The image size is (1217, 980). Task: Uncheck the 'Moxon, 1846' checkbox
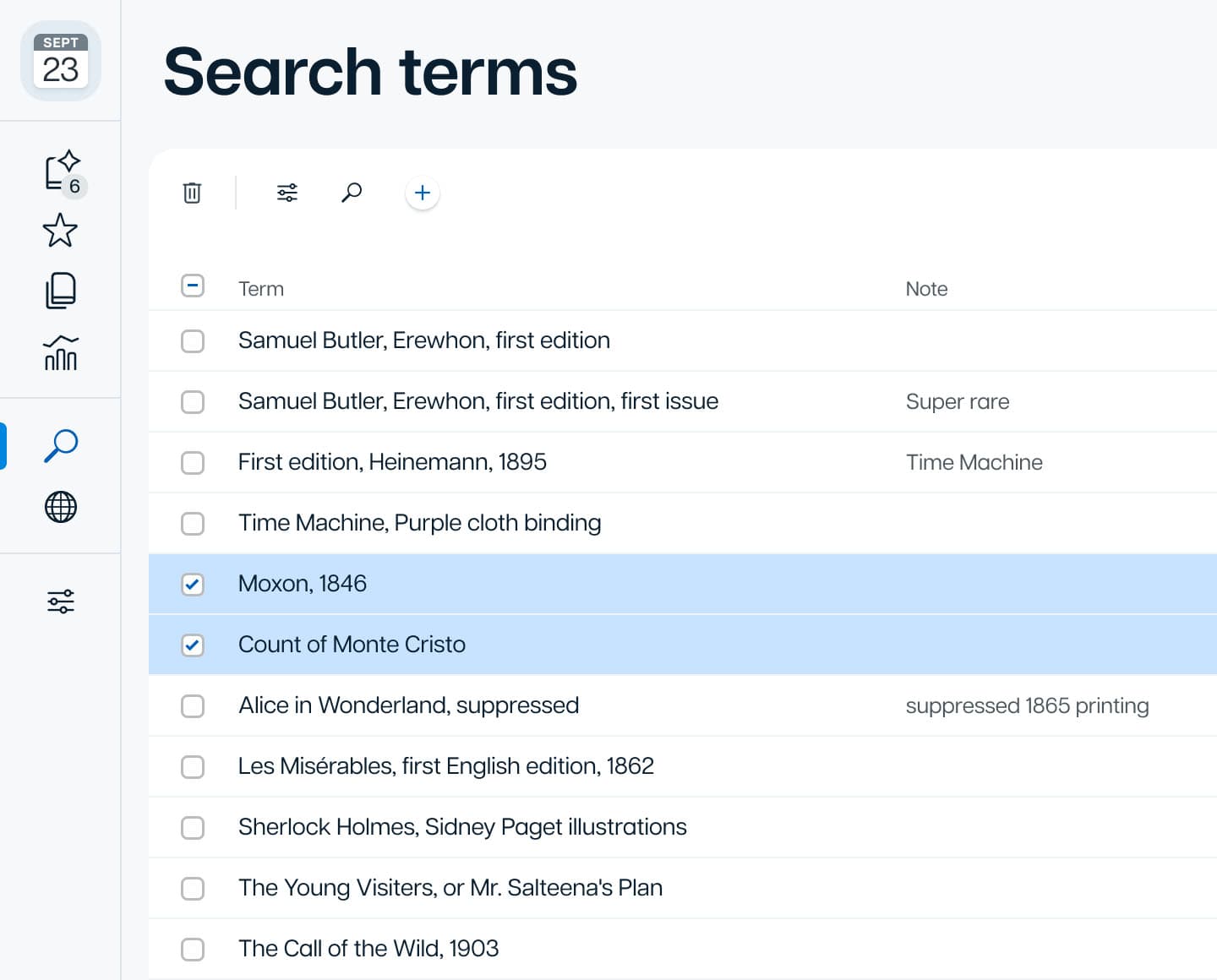[193, 585]
